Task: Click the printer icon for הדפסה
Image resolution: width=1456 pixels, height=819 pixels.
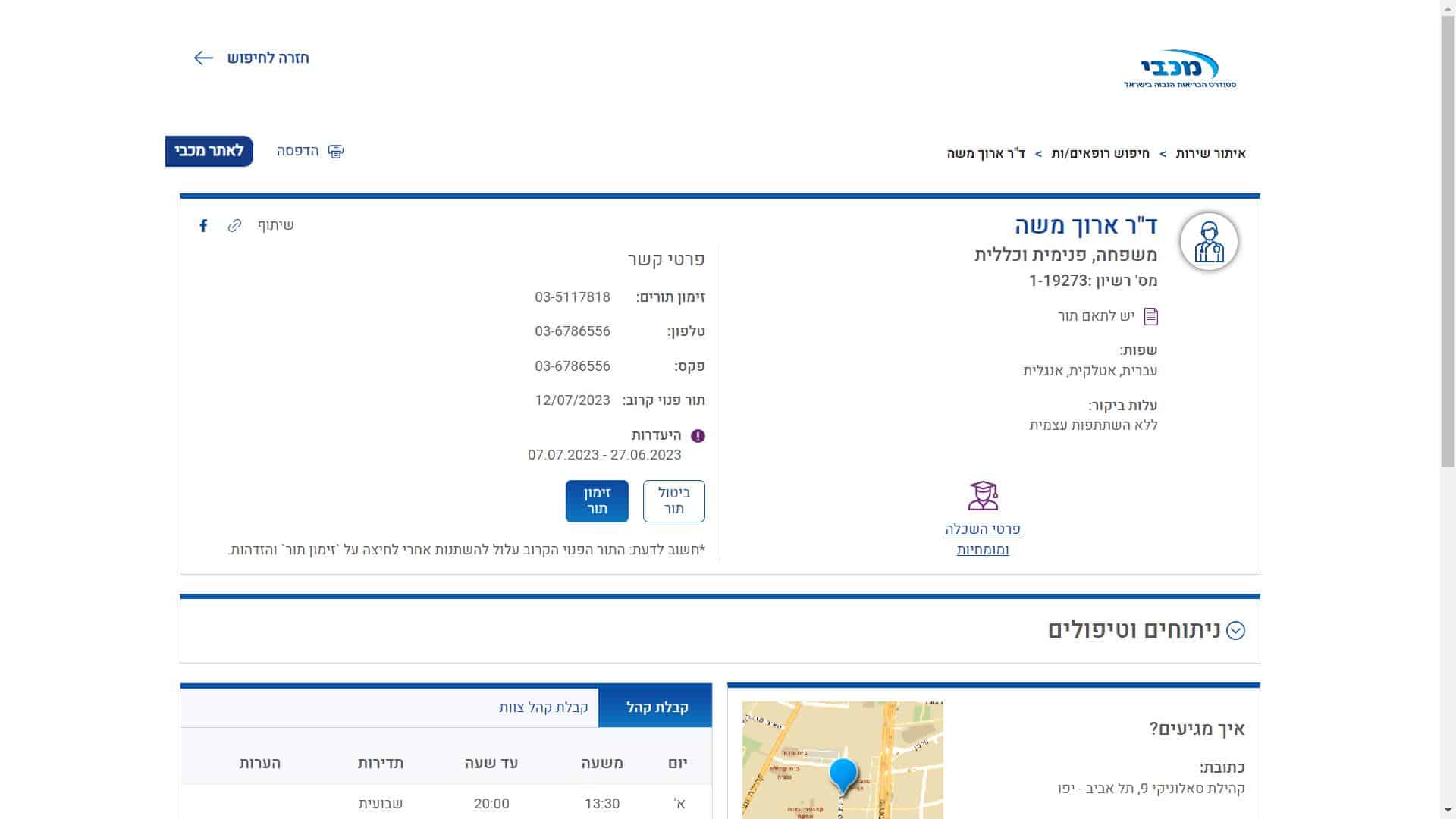Action: point(335,152)
